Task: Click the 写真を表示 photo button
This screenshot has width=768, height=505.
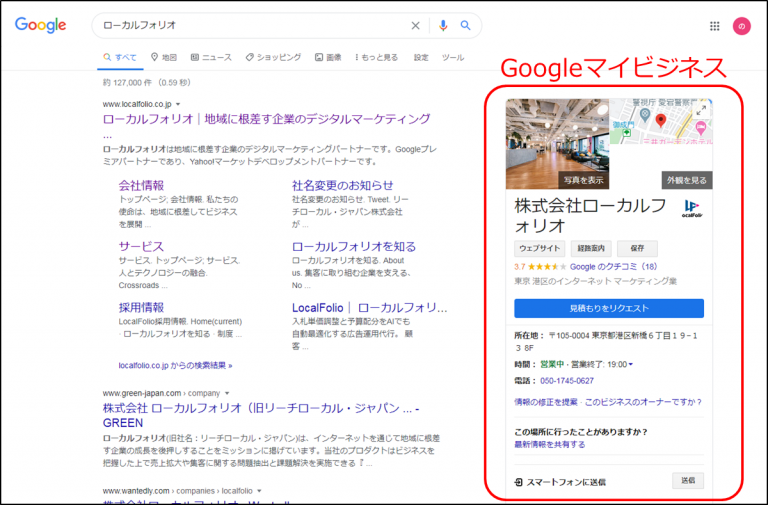Action: coord(583,180)
